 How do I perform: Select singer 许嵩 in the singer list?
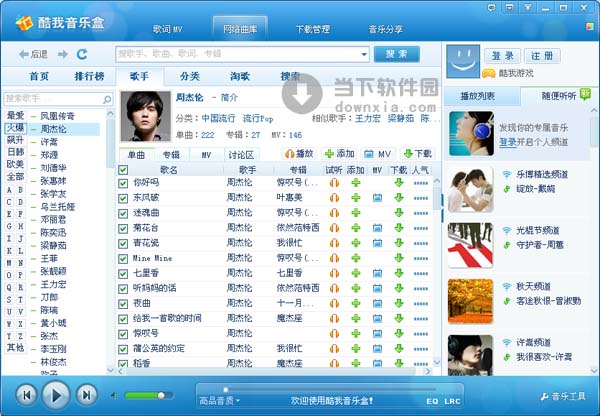pyautogui.click(x=49, y=142)
